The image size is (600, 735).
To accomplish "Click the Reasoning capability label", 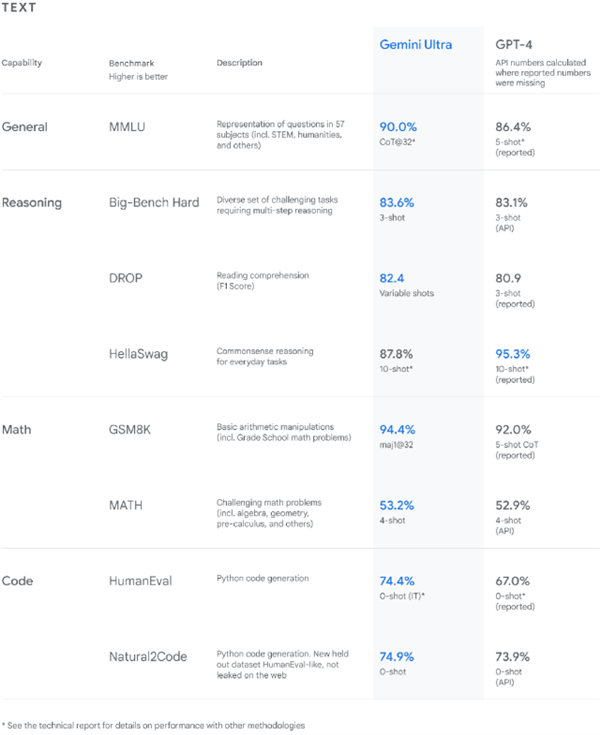I will click(32, 203).
